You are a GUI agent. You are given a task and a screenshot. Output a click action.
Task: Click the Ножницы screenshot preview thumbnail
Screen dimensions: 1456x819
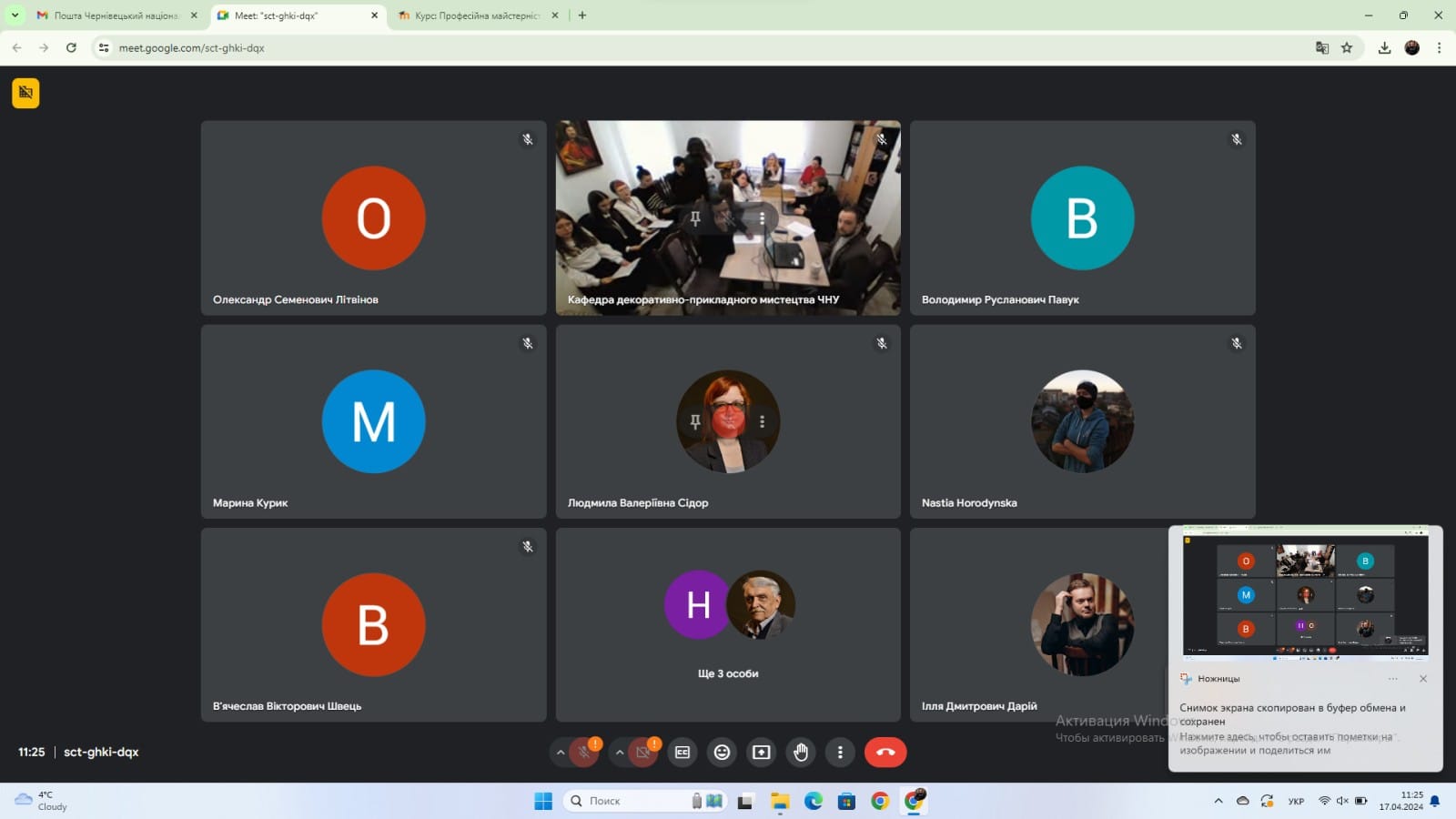(1305, 592)
